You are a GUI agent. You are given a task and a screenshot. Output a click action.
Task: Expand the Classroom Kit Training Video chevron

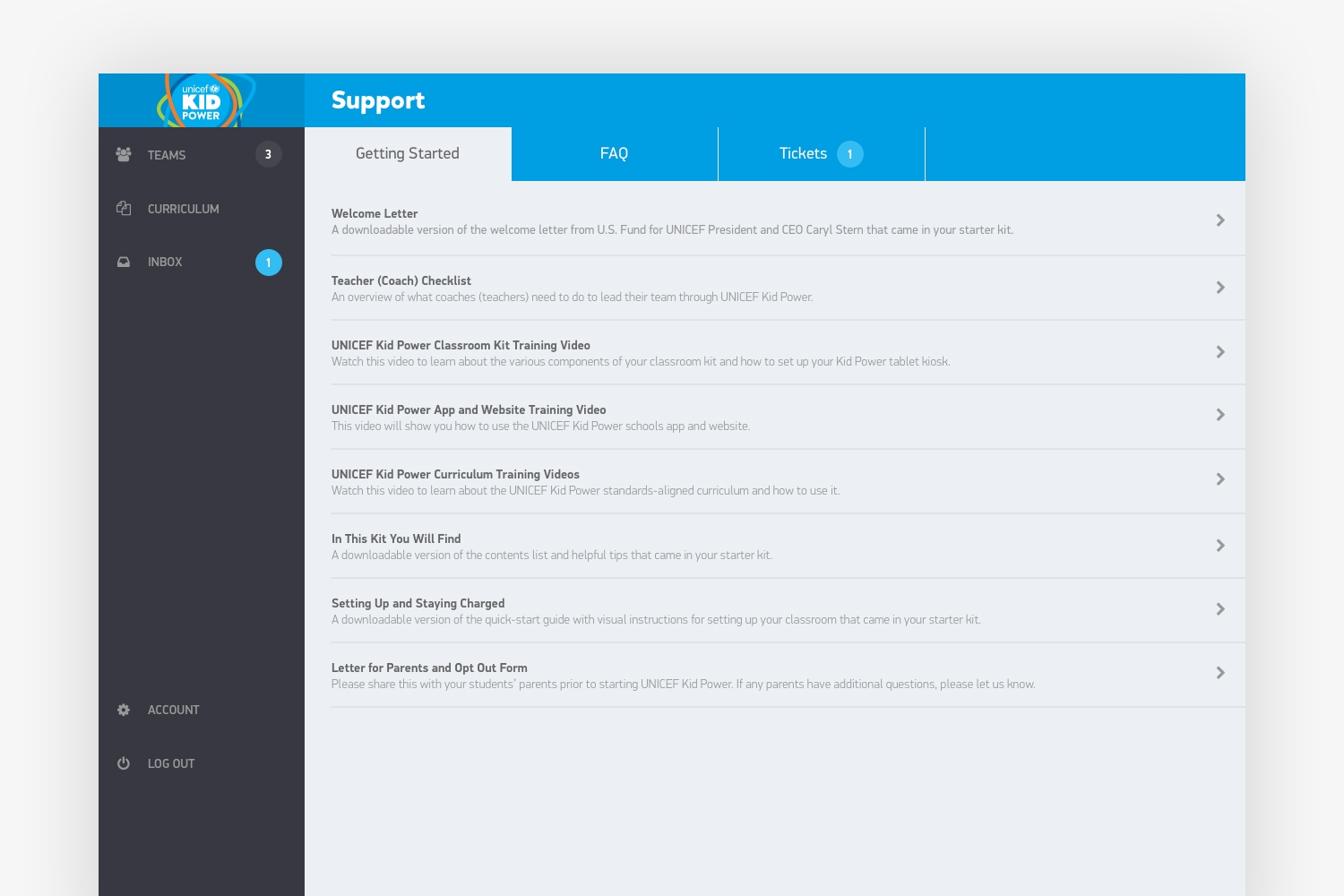(1220, 352)
